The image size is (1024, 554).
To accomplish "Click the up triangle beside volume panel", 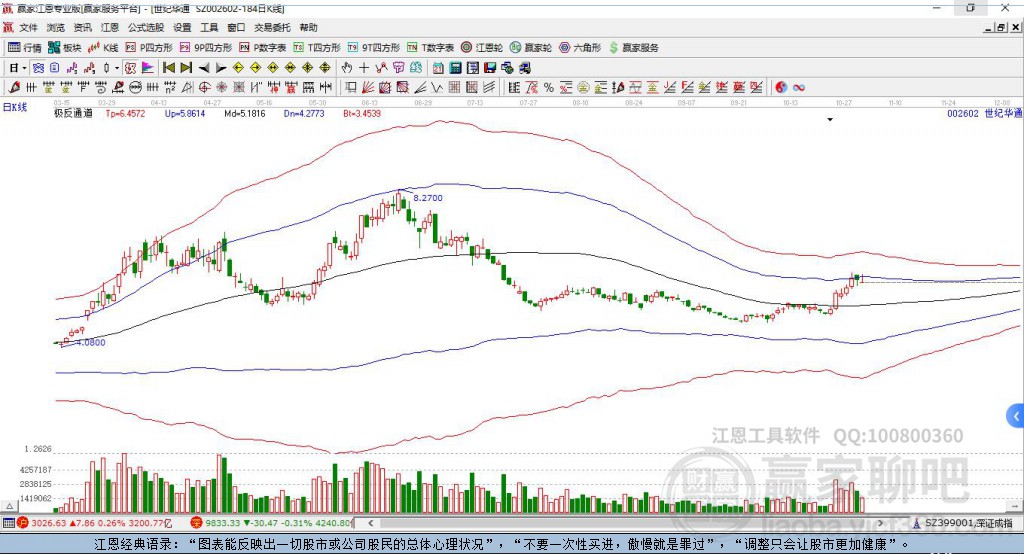I will pos(9,506).
